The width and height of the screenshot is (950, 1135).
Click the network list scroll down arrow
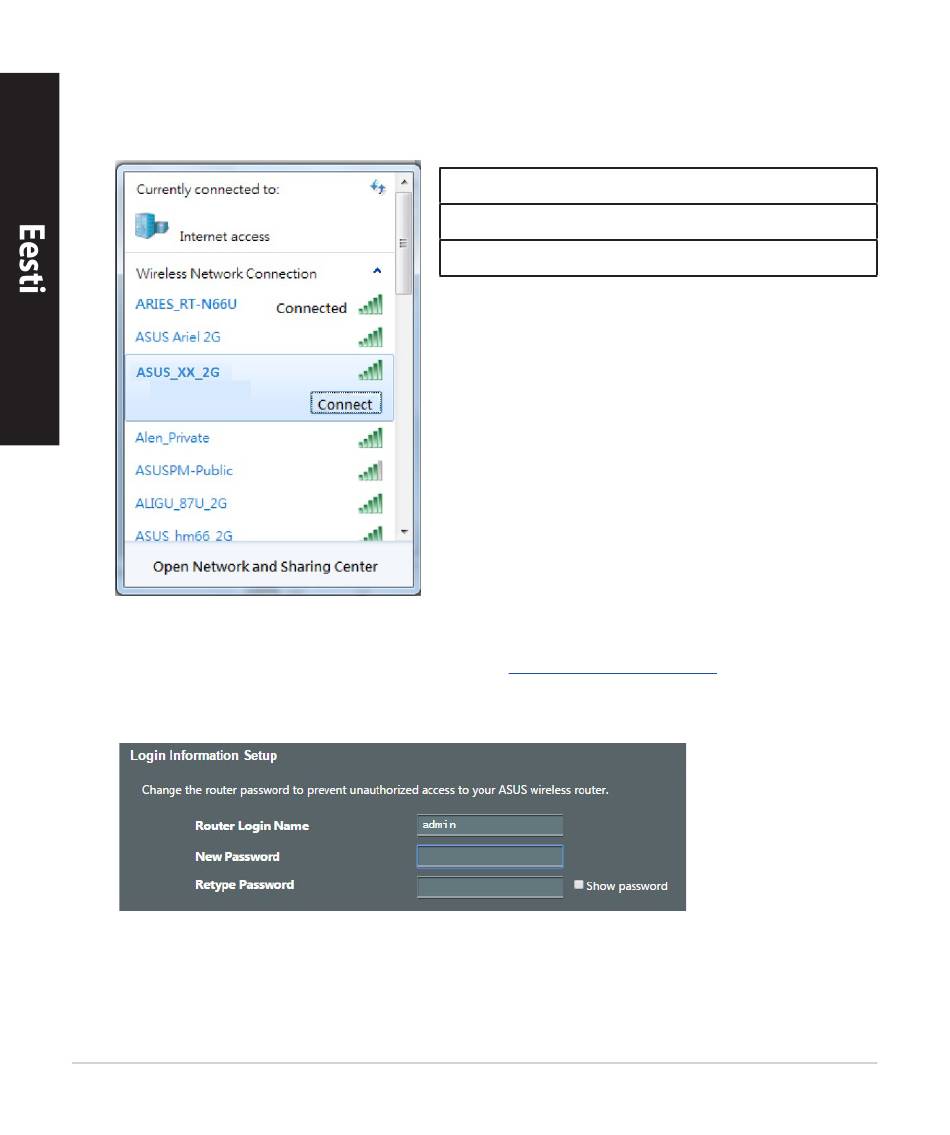404,532
